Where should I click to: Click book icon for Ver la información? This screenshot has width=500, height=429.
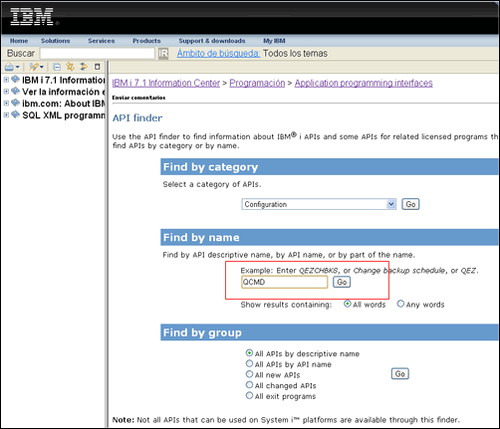tap(15, 91)
